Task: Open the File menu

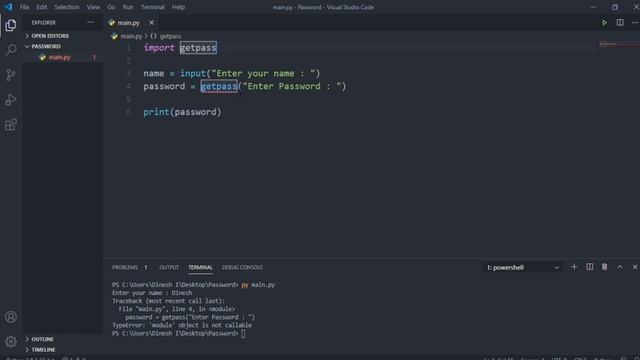Action: click(x=24, y=7)
